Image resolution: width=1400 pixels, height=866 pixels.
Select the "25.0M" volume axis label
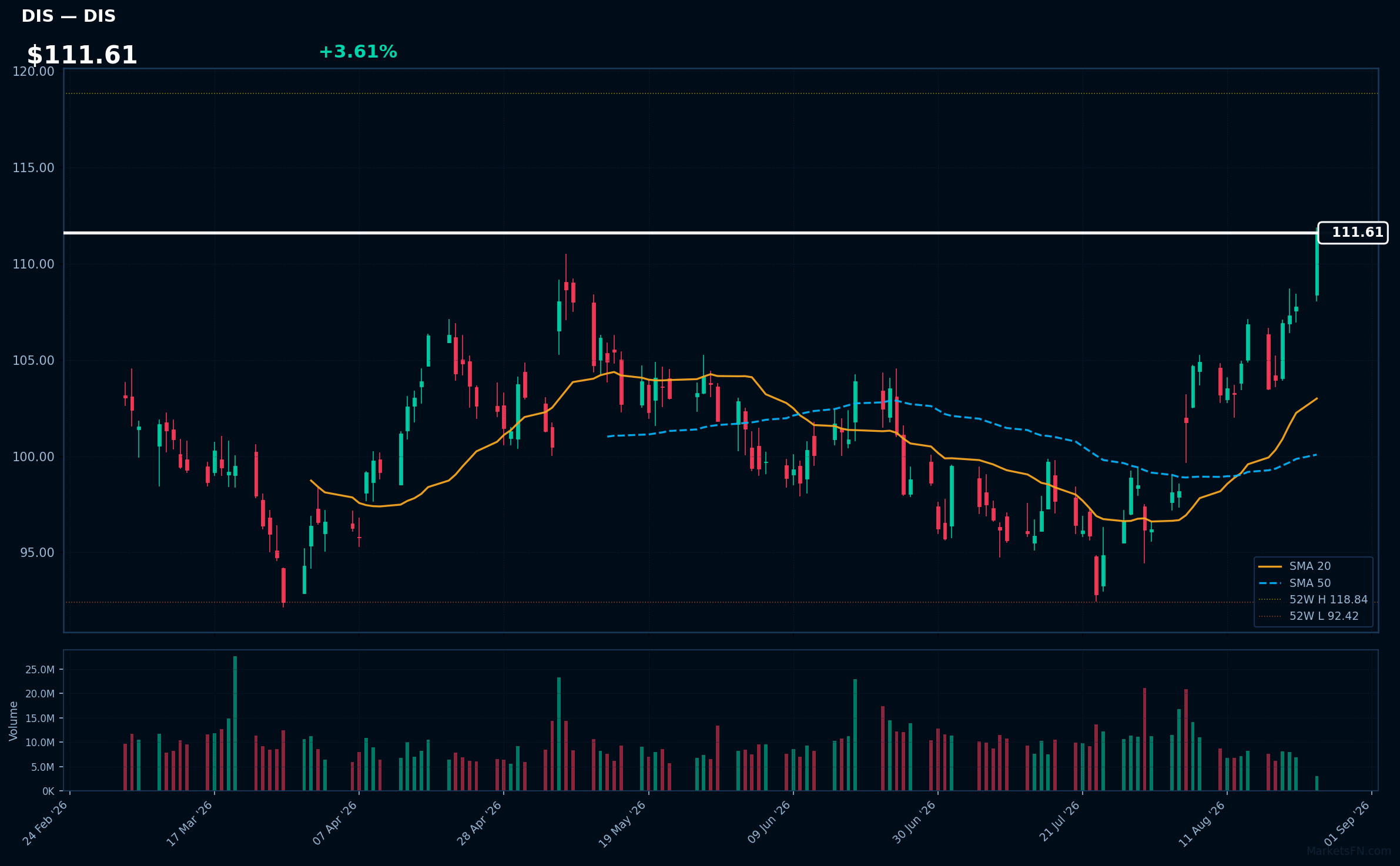(x=40, y=670)
